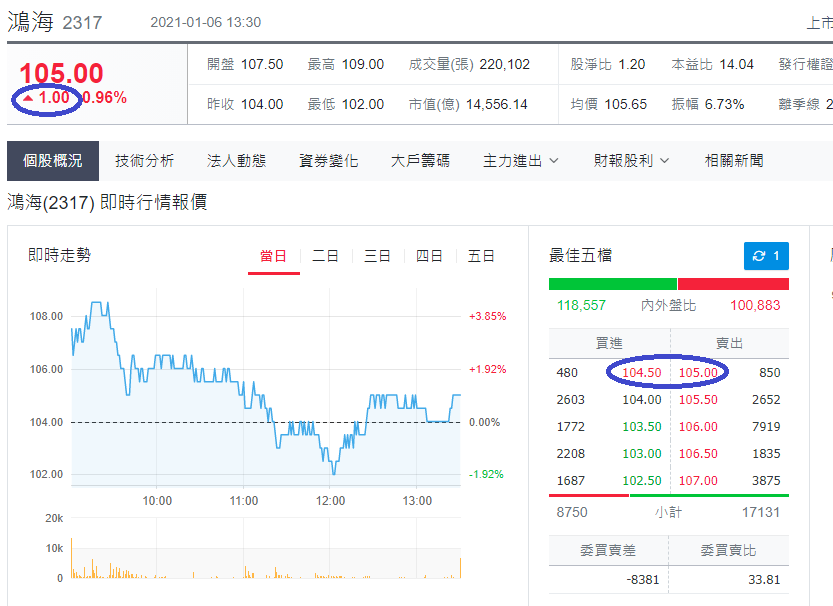Click the 買進 column header

(x=609, y=344)
